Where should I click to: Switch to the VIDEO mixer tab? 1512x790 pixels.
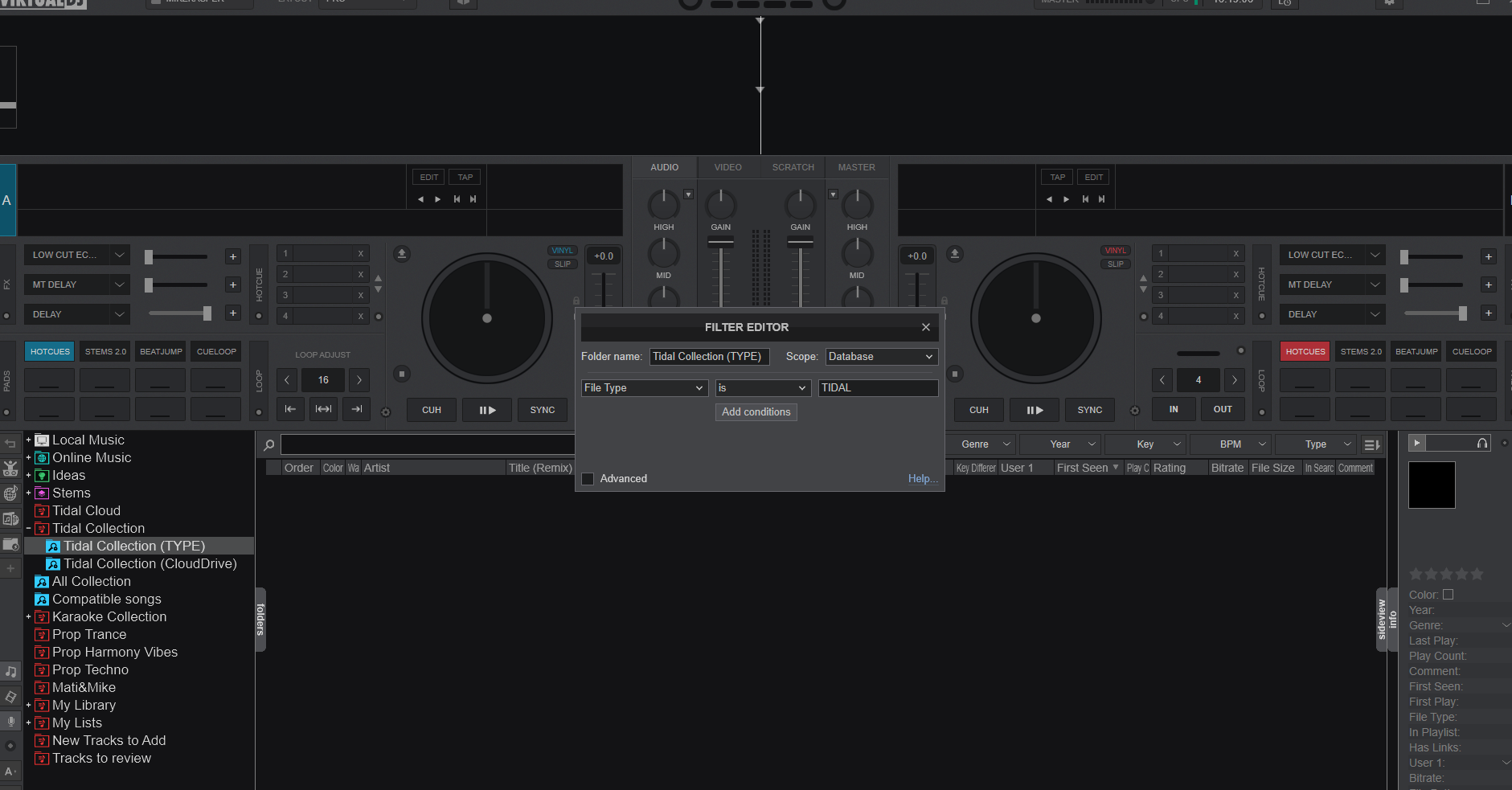[x=727, y=167]
